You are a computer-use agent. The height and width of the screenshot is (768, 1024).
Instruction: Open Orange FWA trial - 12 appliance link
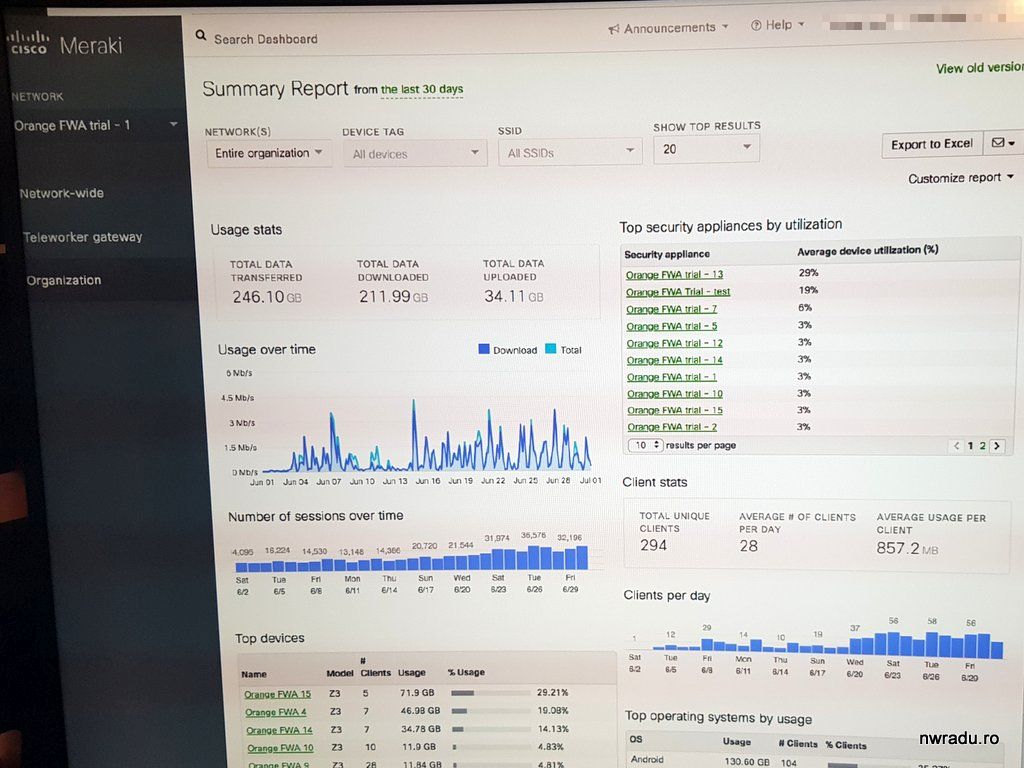[675, 343]
